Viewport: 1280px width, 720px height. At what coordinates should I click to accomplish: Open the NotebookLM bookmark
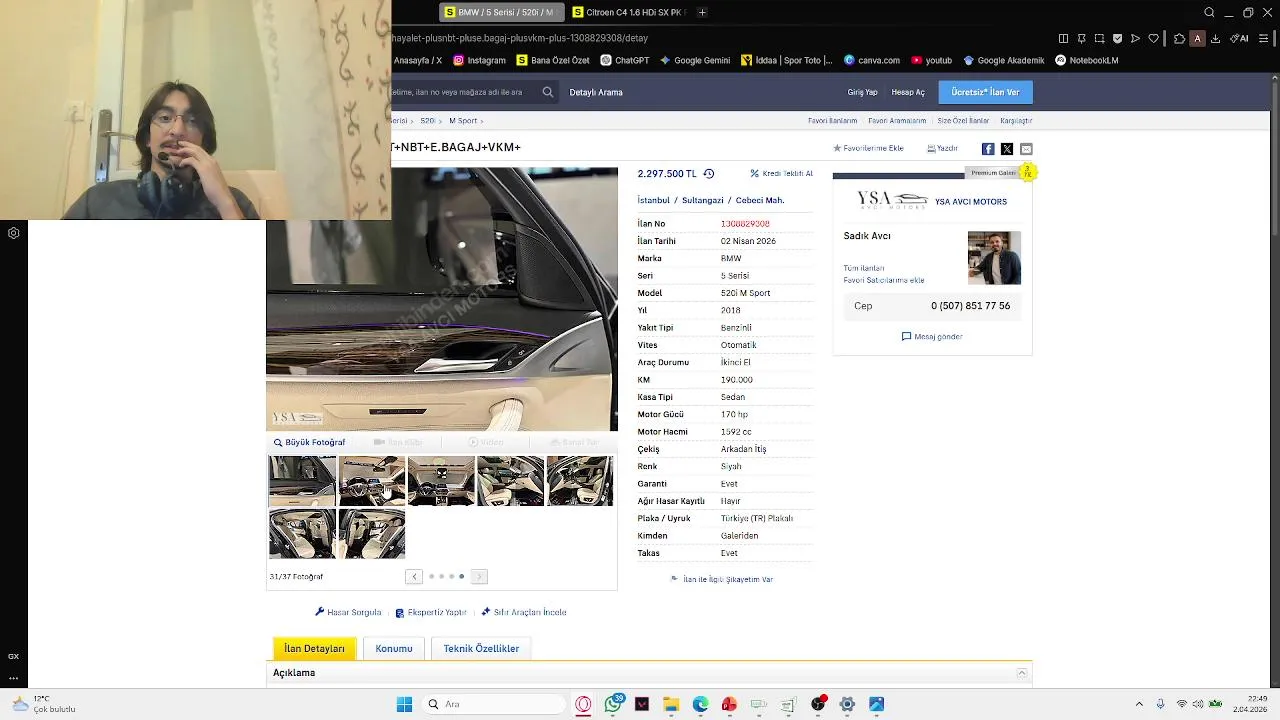pyautogui.click(x=1085, y=60)
